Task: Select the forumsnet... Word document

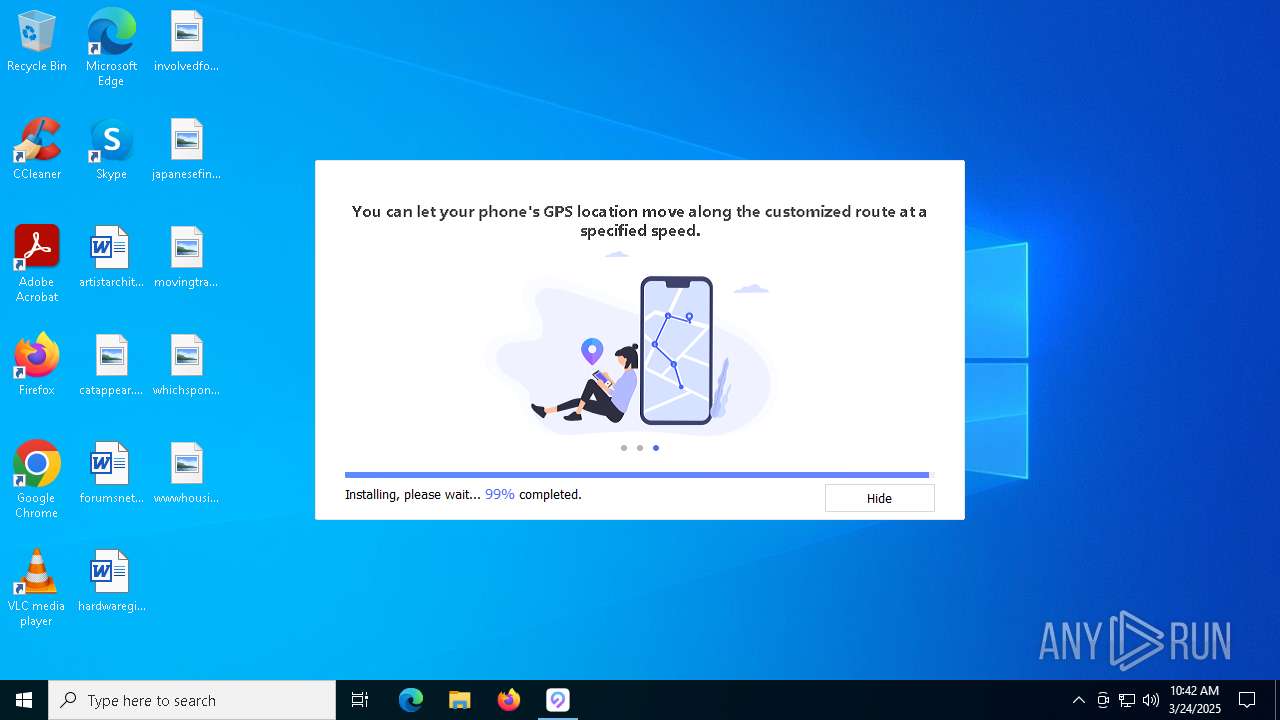Action: pyautogui.click(x=111, y=473)
